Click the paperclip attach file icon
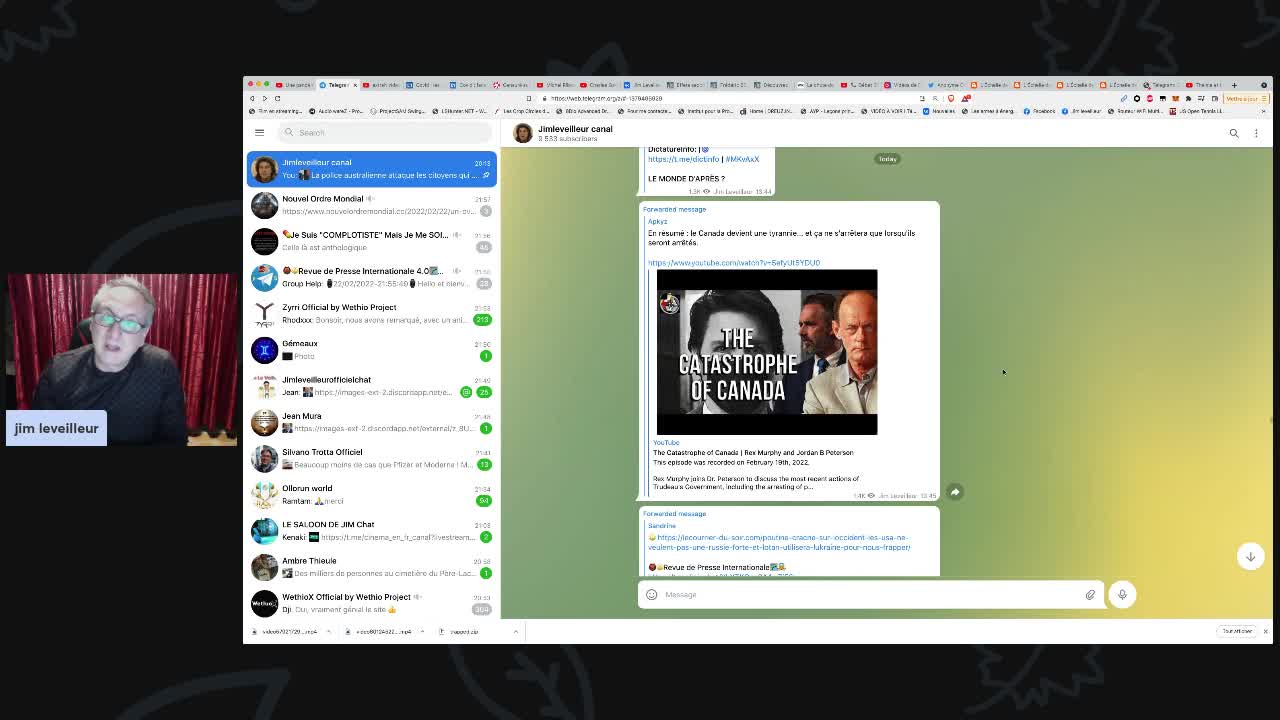Screen dimensions: 1280x720 (x=1090, y=595)
